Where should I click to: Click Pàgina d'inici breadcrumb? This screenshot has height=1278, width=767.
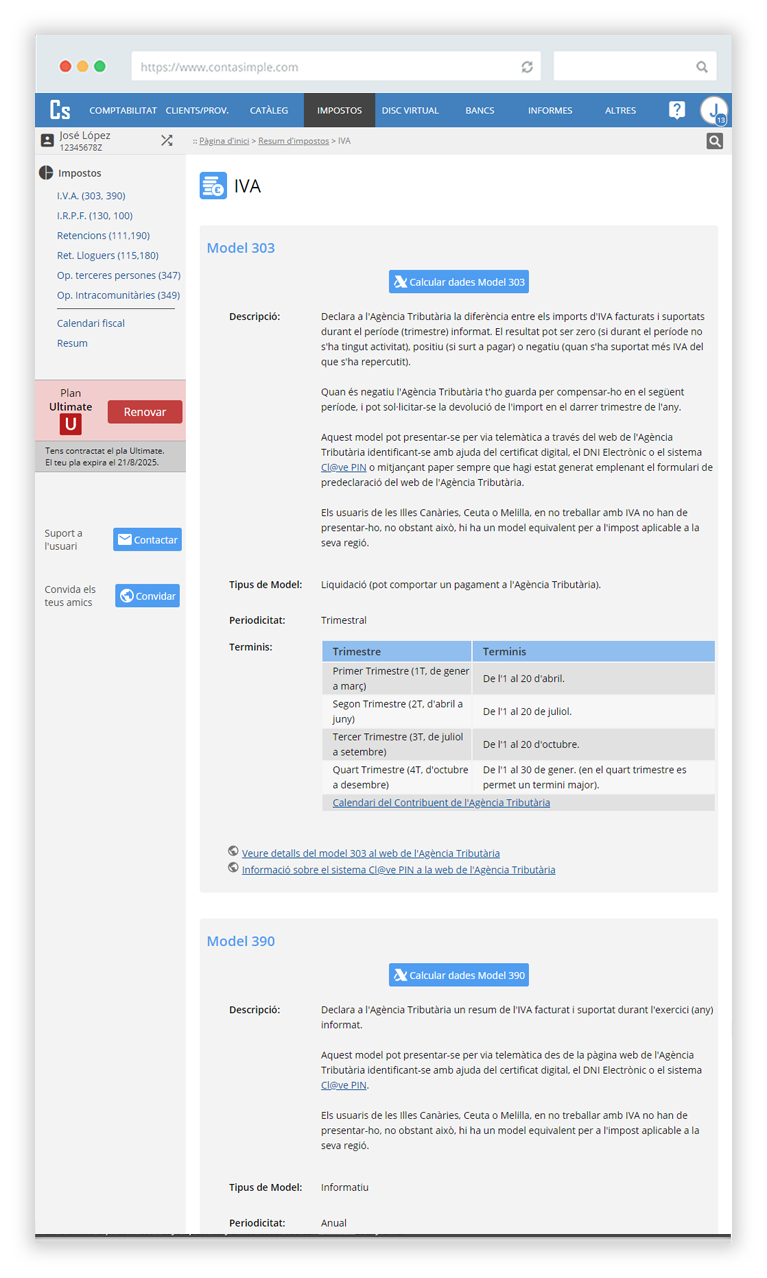224,141
